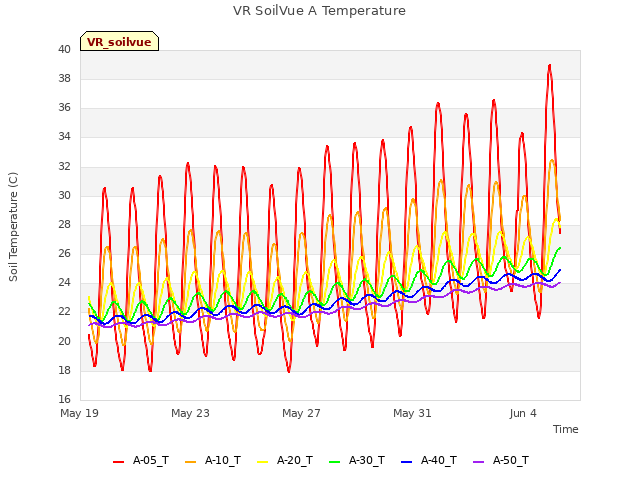Click the orange A-10_T legend swatch
The width and height of the screenshot is (640, 480).
pos(191,462)
